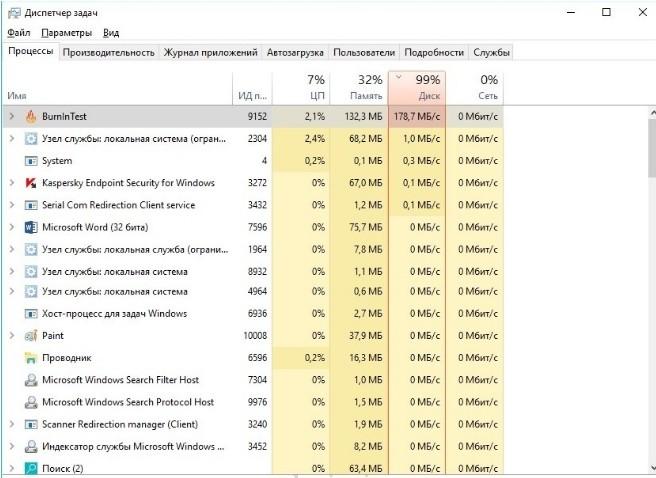
Task: Click the Serial Com Redirection Client icon
Action: click(x=31, y=205)
